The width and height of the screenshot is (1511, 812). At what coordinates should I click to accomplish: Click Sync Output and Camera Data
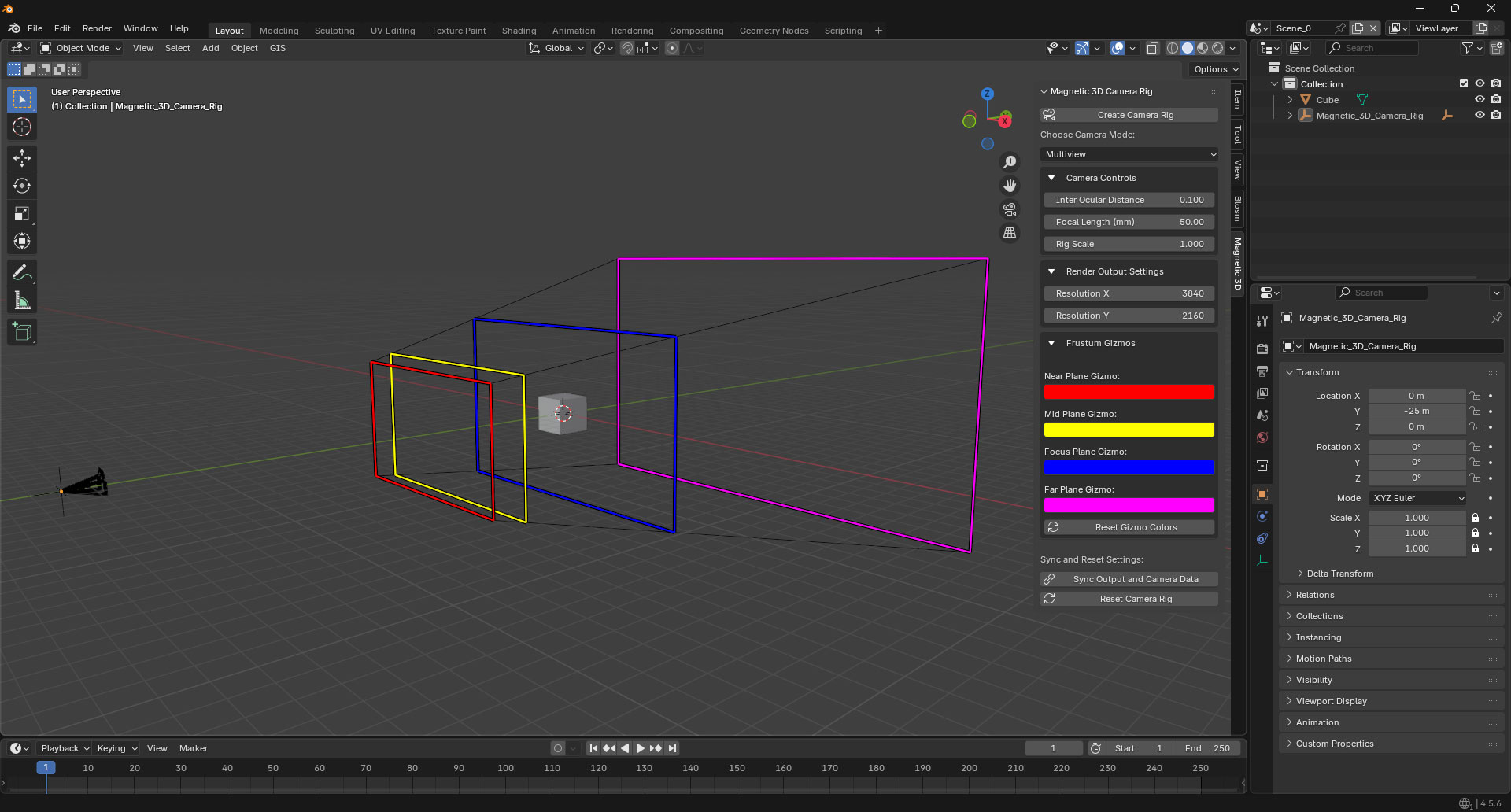tap(1129, 579)
